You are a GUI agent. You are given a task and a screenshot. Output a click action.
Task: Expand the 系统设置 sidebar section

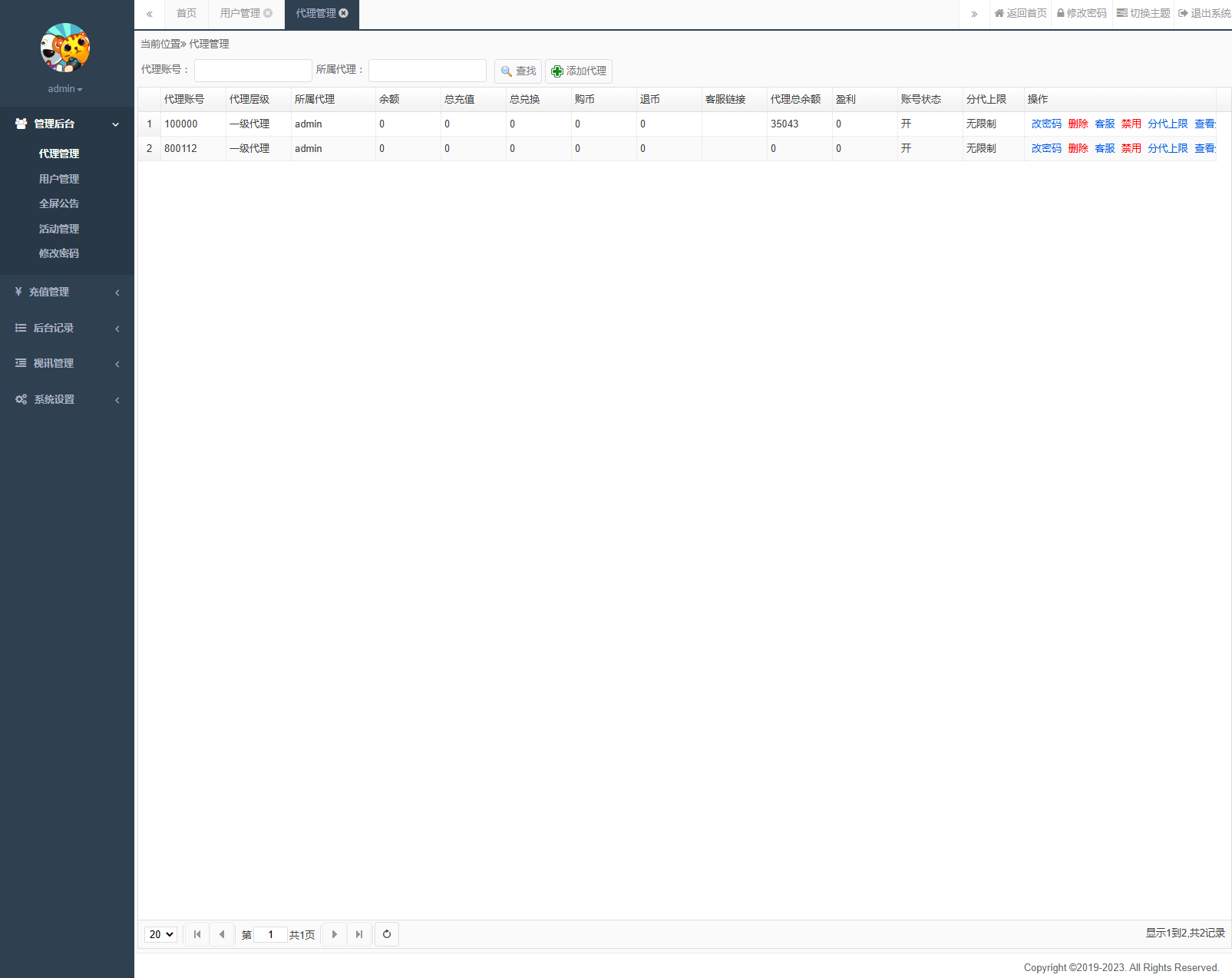coord(67,399)
